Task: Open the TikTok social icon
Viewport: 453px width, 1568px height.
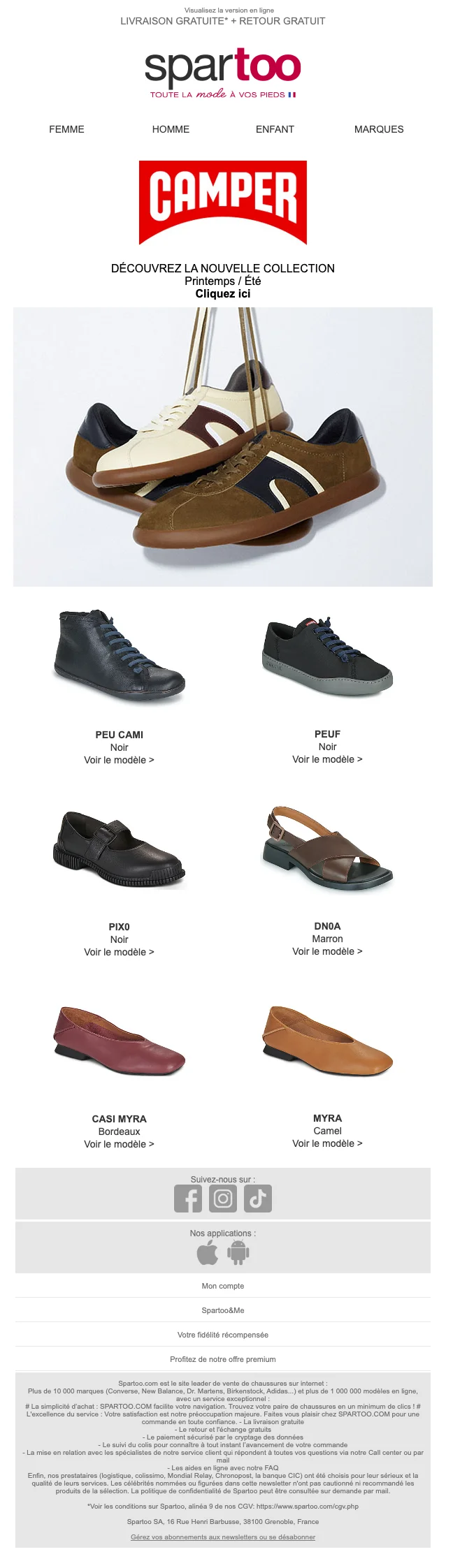Action: pyautogui.click(x=258, y=1199)
